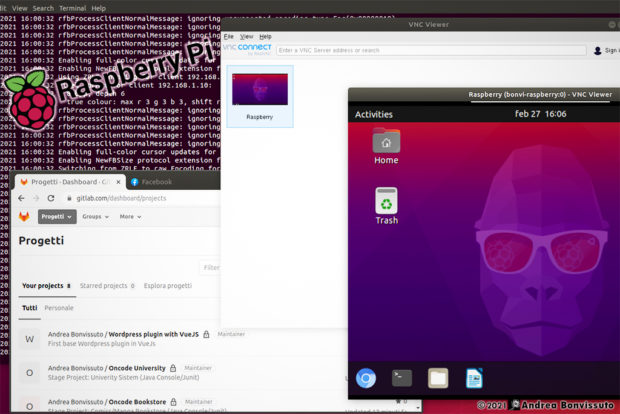
Task: Click the lock icon next to Wordpress plugin with VueJS
Action: click(206, 334)
